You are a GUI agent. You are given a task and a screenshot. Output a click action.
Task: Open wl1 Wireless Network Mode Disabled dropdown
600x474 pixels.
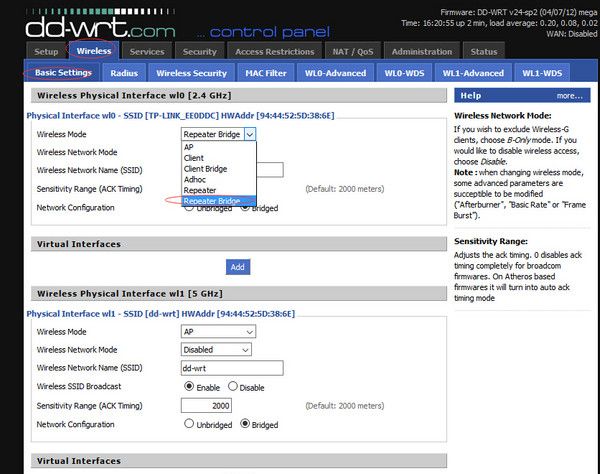(216, 350)
